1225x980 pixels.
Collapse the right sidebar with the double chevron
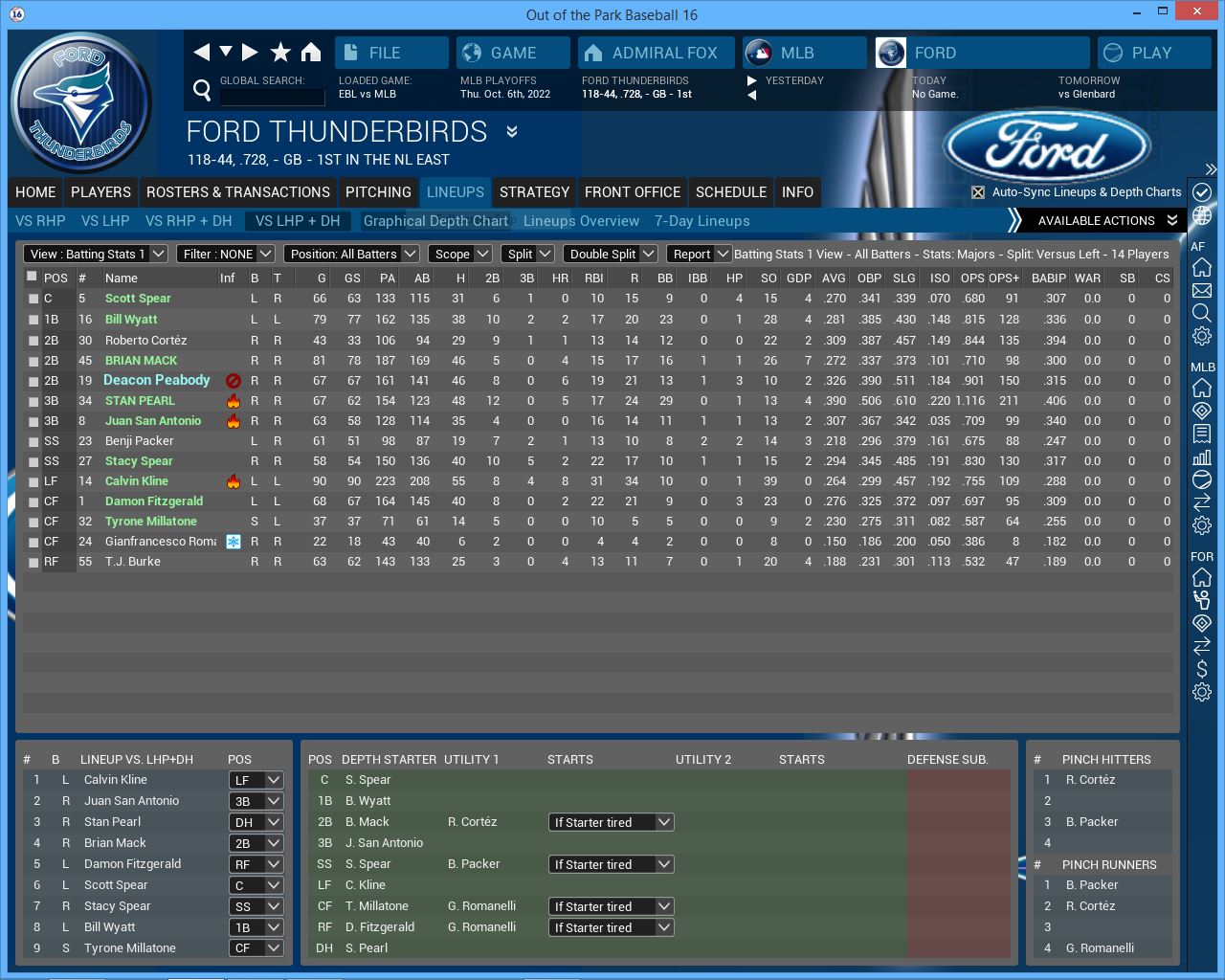(1211, 169)
